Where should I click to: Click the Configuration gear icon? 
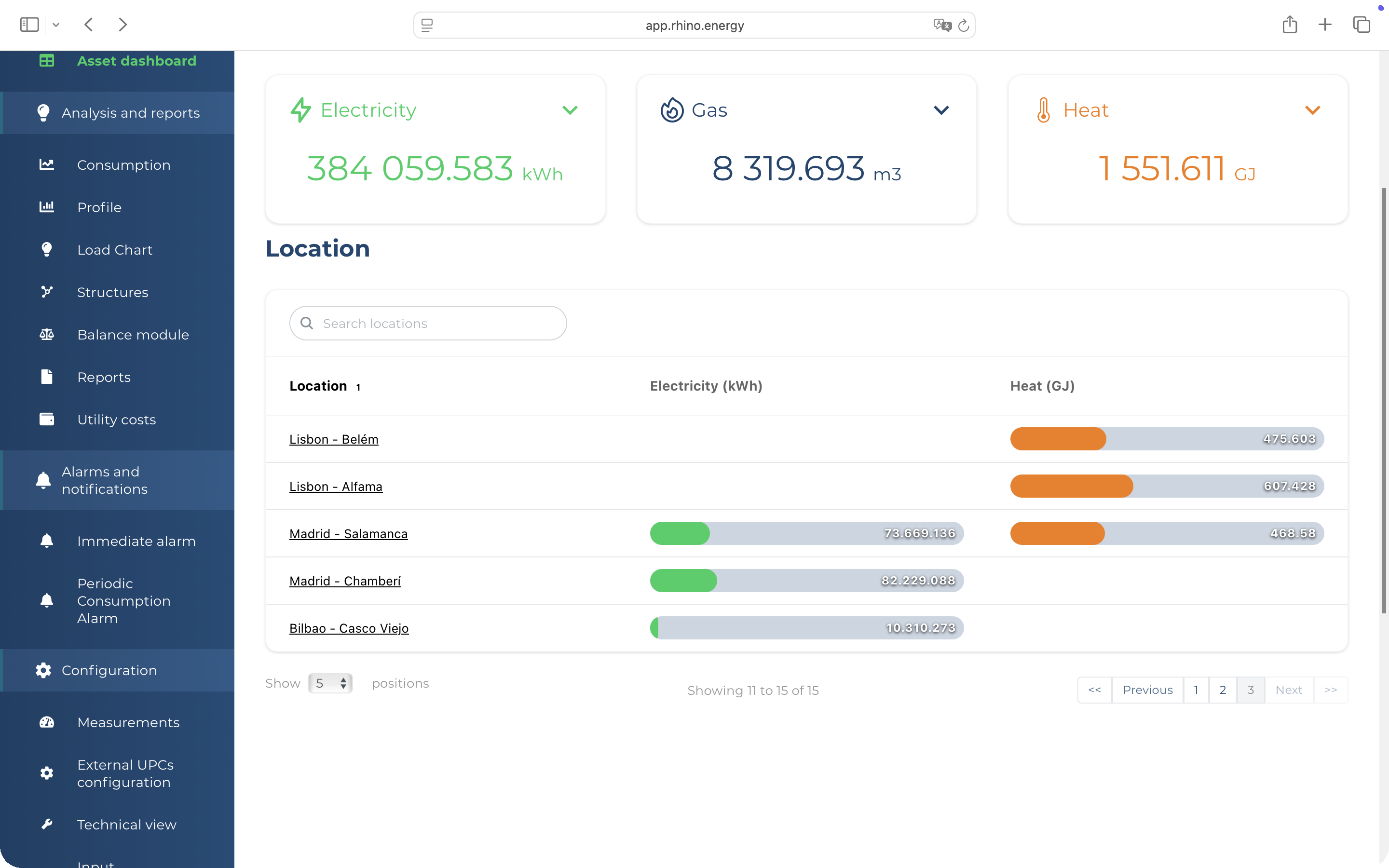pos(43,670)
